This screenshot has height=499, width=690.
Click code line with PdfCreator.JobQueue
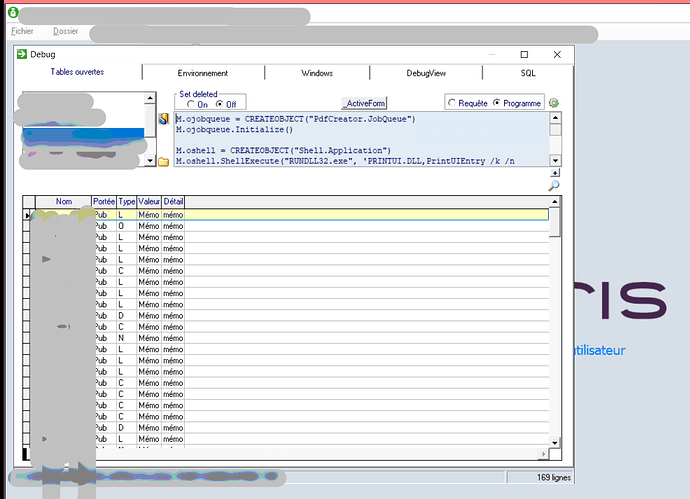pyautogui.click(x=296, y=119)
